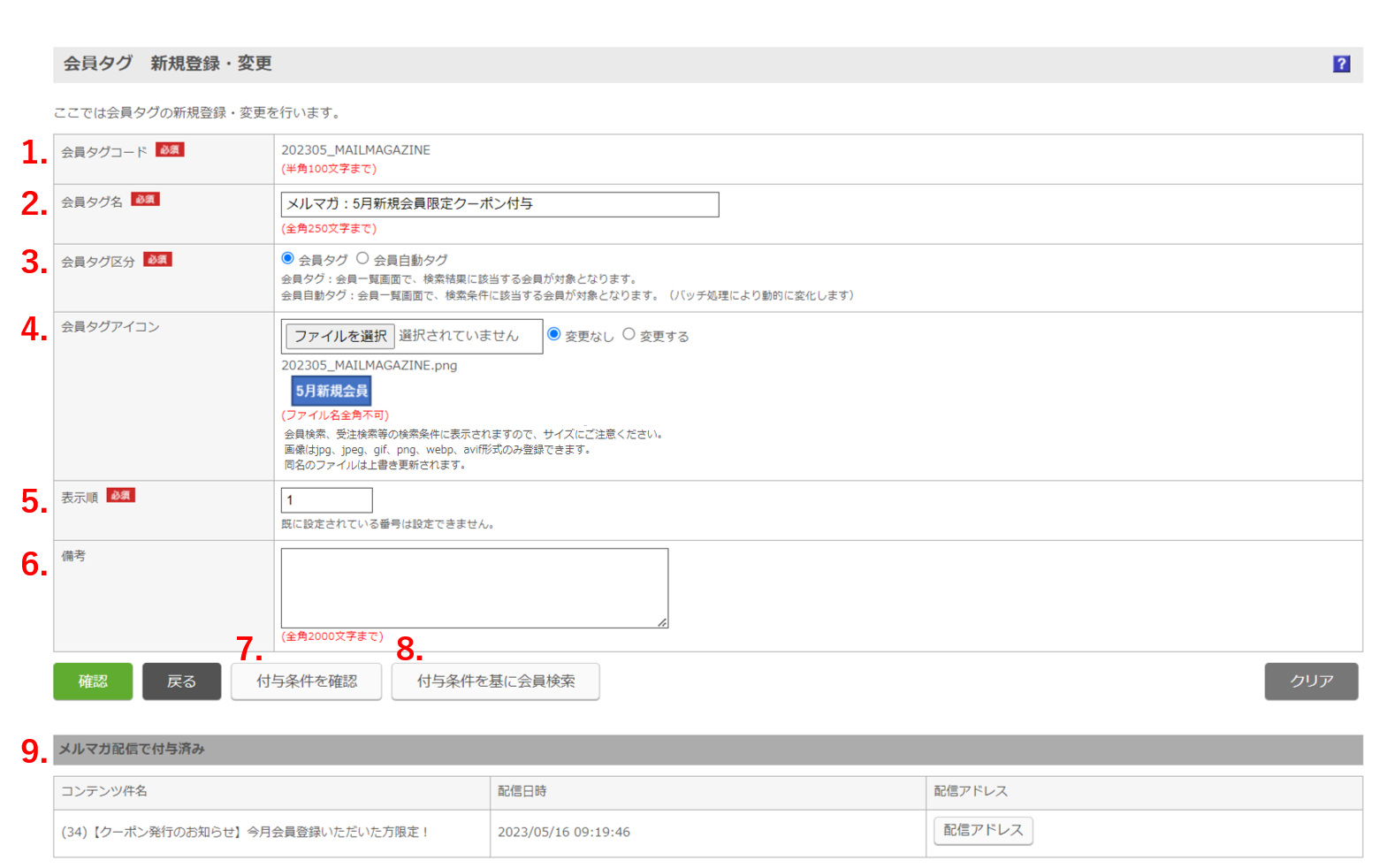Image resolution: width=1379 pixels, height=868 pixels.
Task: Go back with the 戻る button
Action: tap(181, 681)
